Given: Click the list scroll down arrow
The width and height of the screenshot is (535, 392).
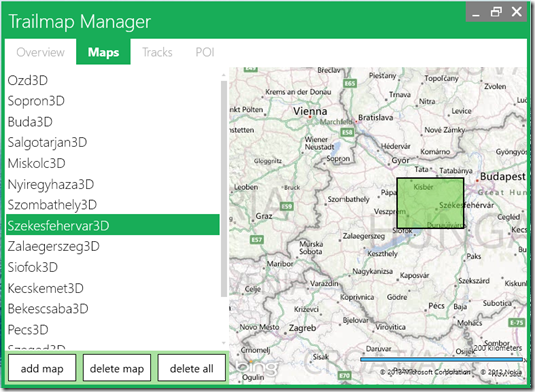Looking at the screenshot, I should coord(224,343).
